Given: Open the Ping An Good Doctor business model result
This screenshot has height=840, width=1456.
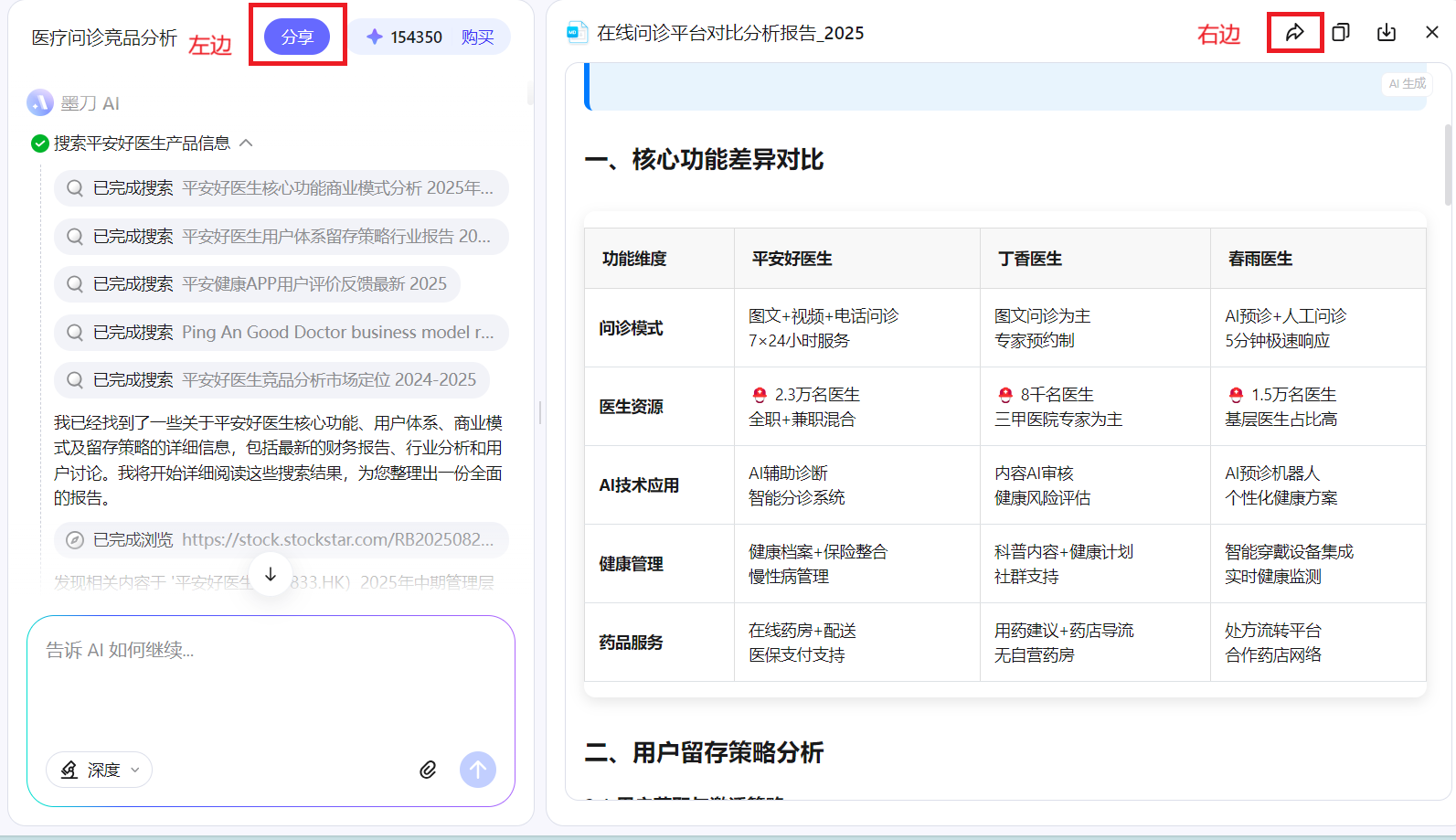Looking at the screenshot, I should pyautogui.click(x=282, y=333).
